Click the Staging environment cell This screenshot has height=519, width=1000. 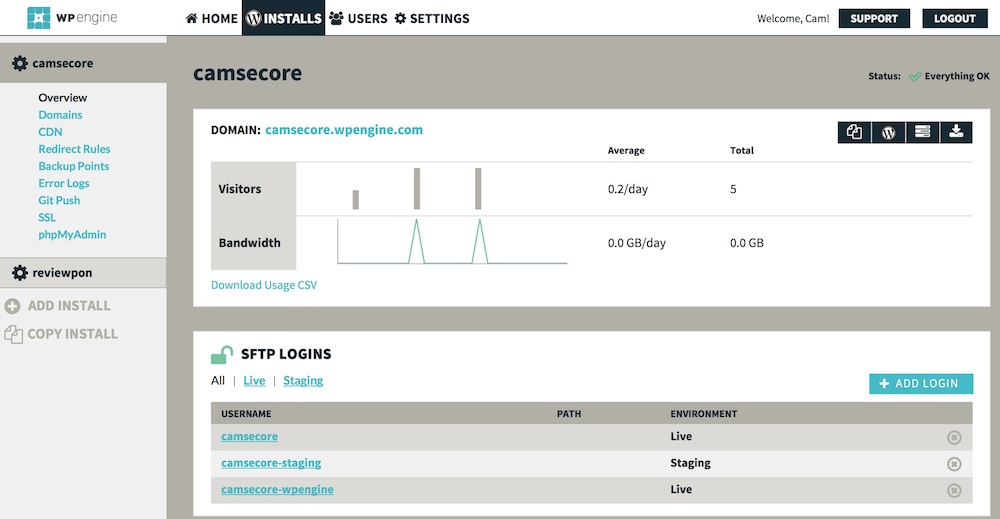coord(690,463)
